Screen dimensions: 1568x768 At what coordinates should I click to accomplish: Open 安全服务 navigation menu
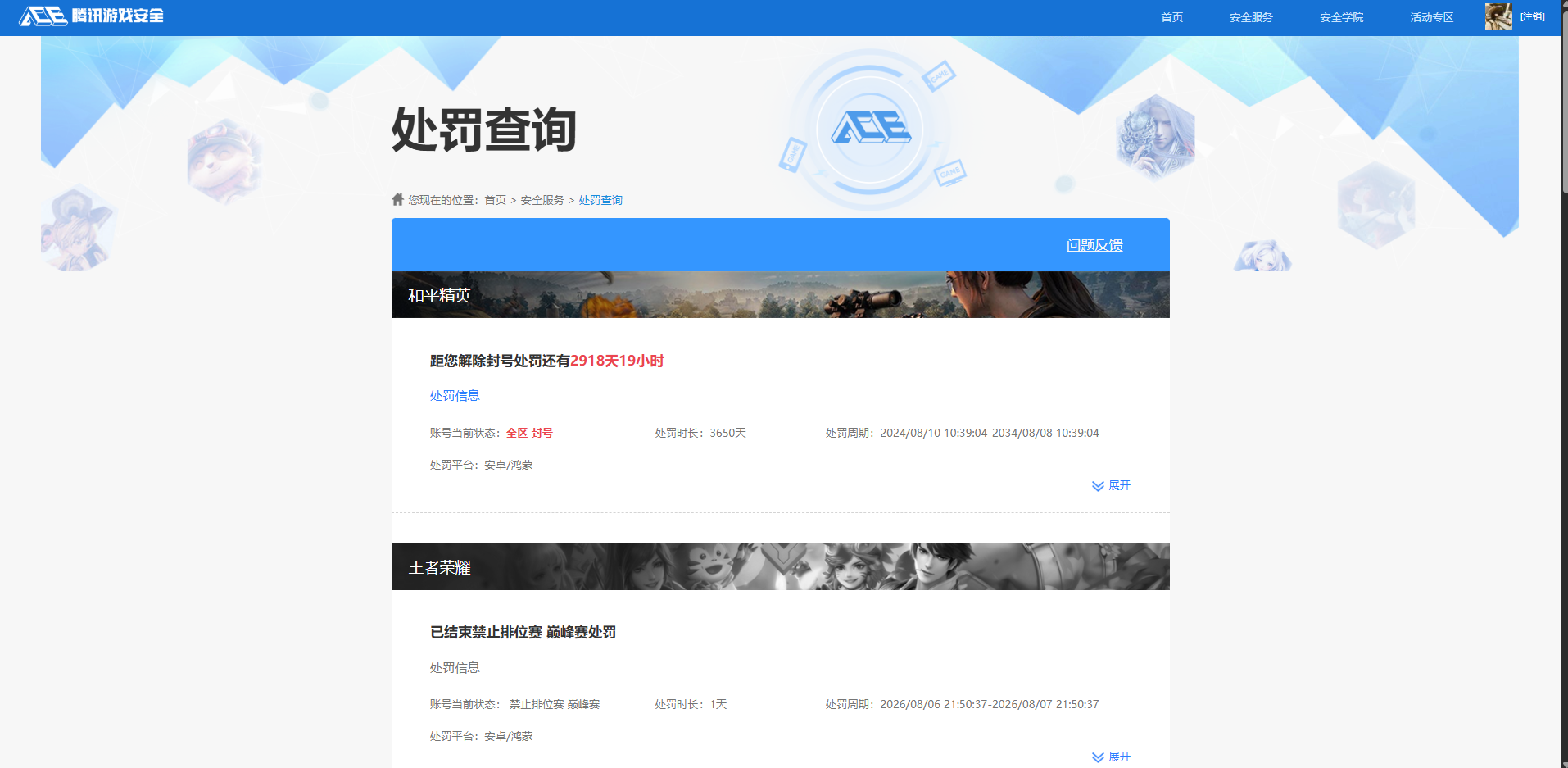coord(1251,17)
